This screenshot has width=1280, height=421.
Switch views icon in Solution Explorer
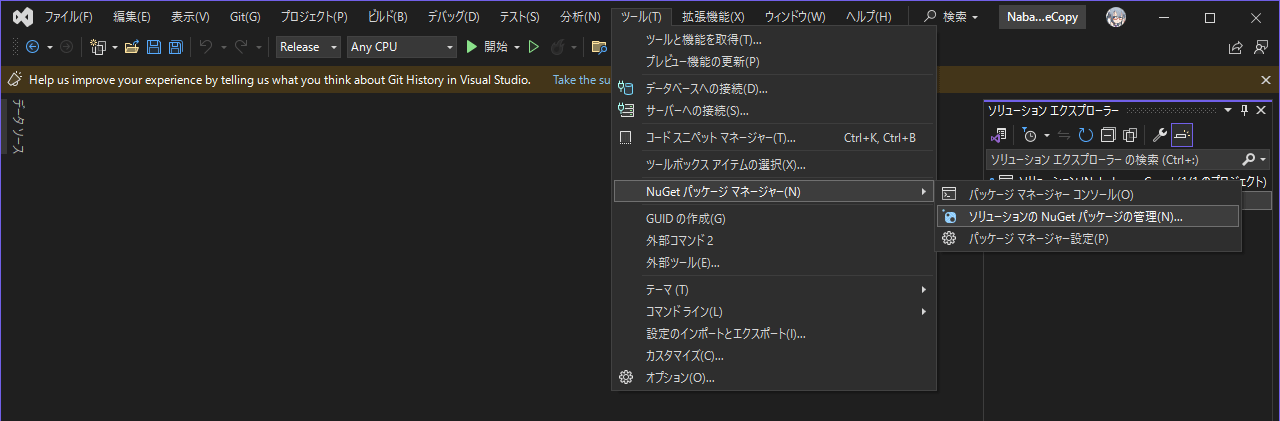click(998, 134)
